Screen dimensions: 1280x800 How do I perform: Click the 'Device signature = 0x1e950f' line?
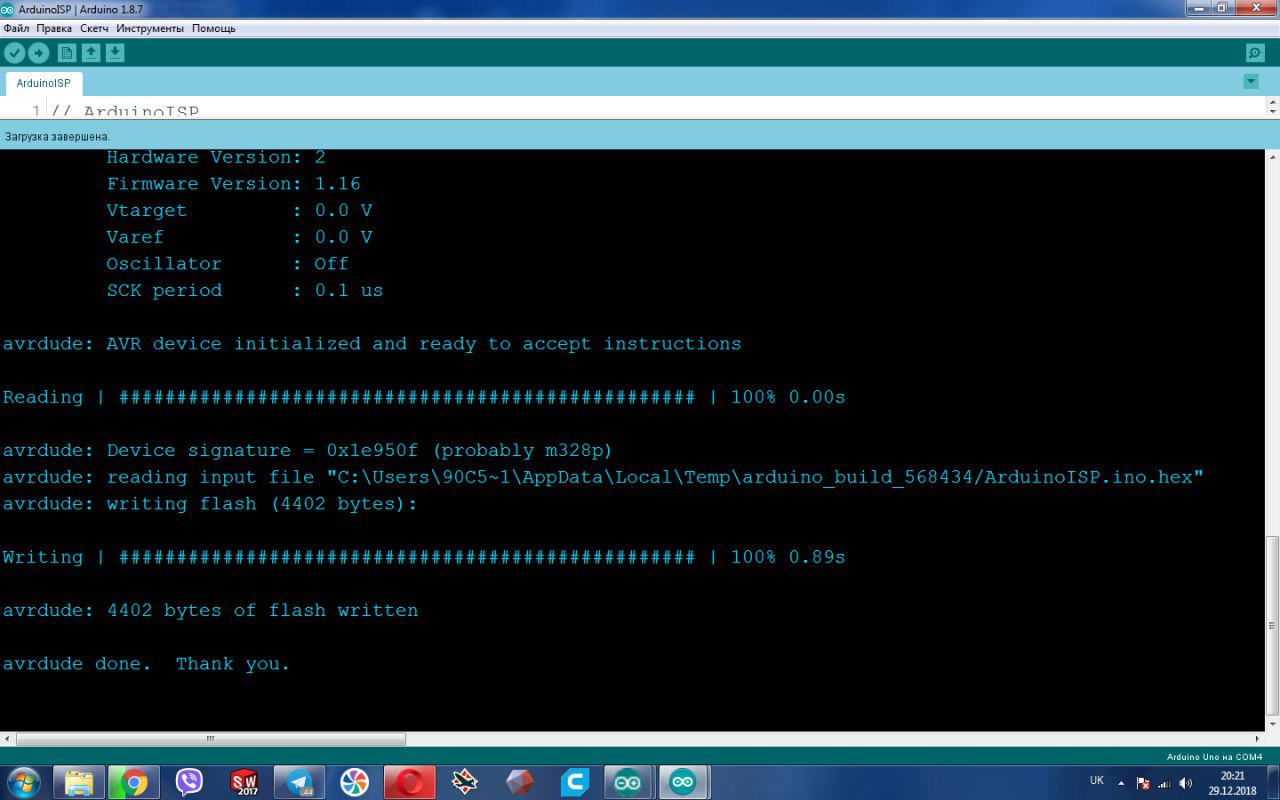[x=307, y=450]
